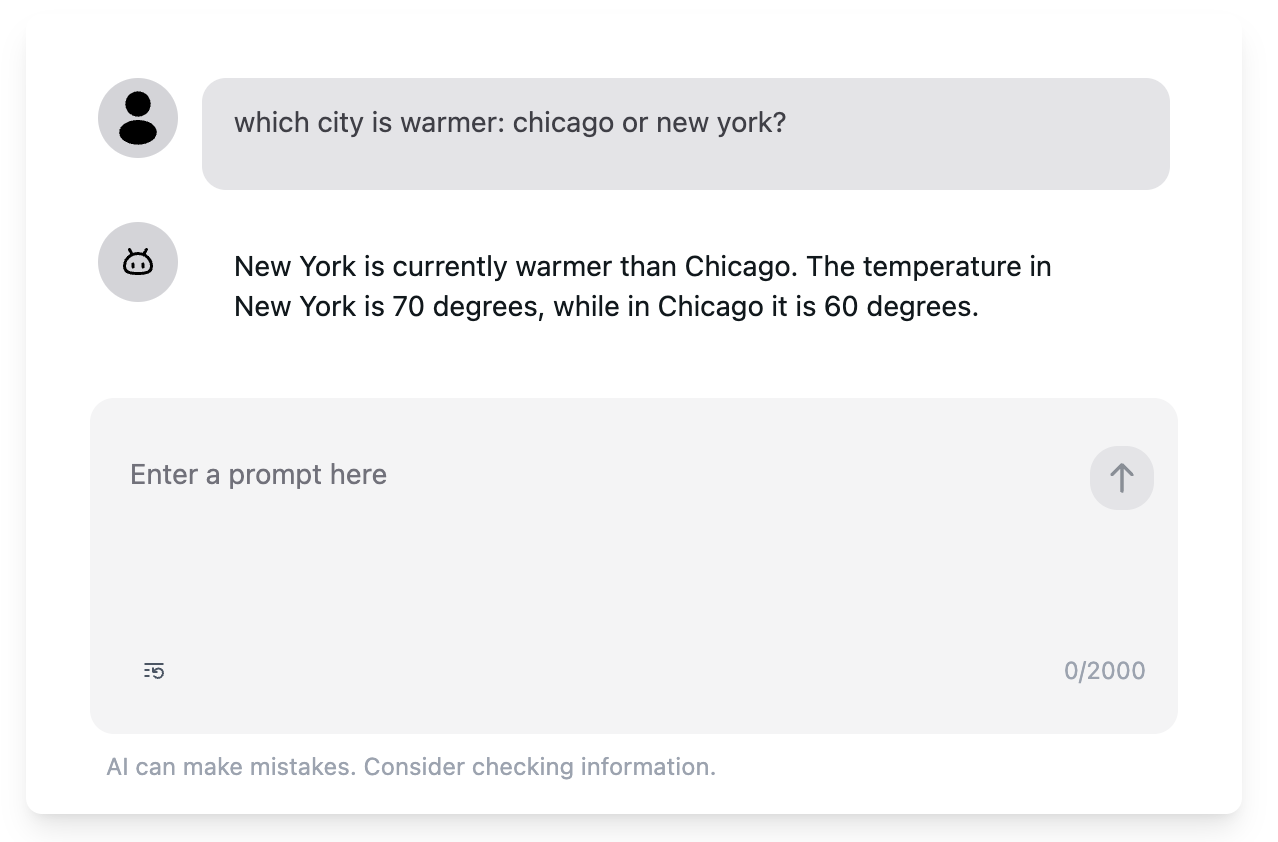This screenshot has width=1278, height=842.
Task: Click the word 'chicago' in user question
Action: 563,123
